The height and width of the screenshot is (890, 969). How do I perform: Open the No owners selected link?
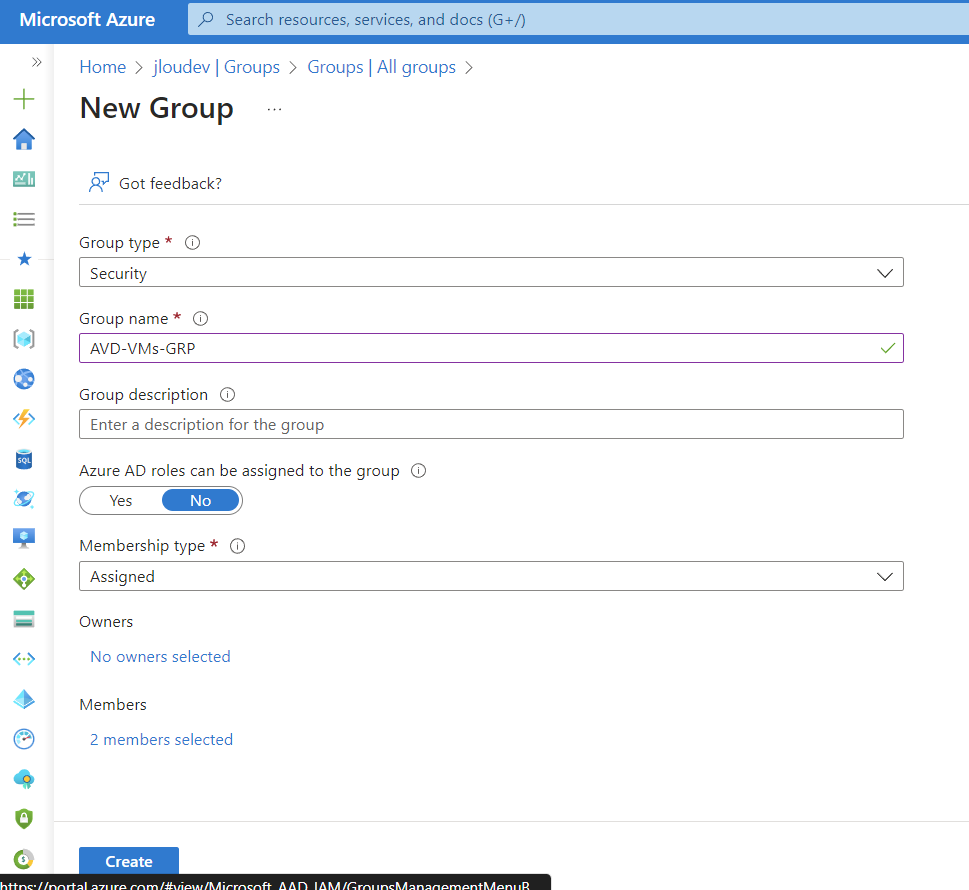pyautogui.click(x=160, y=656)
